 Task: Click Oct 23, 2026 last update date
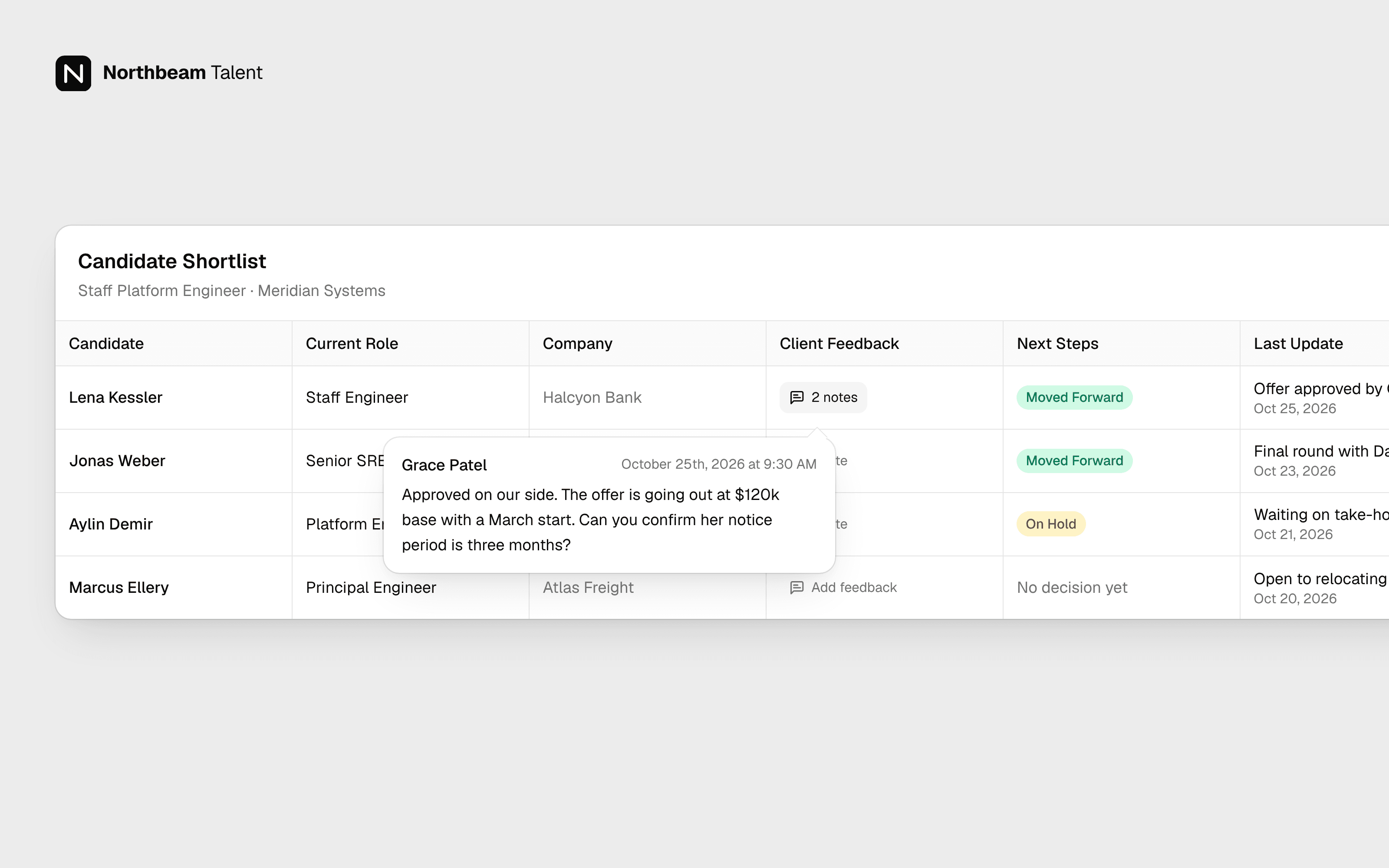(x=1294, y=471)
